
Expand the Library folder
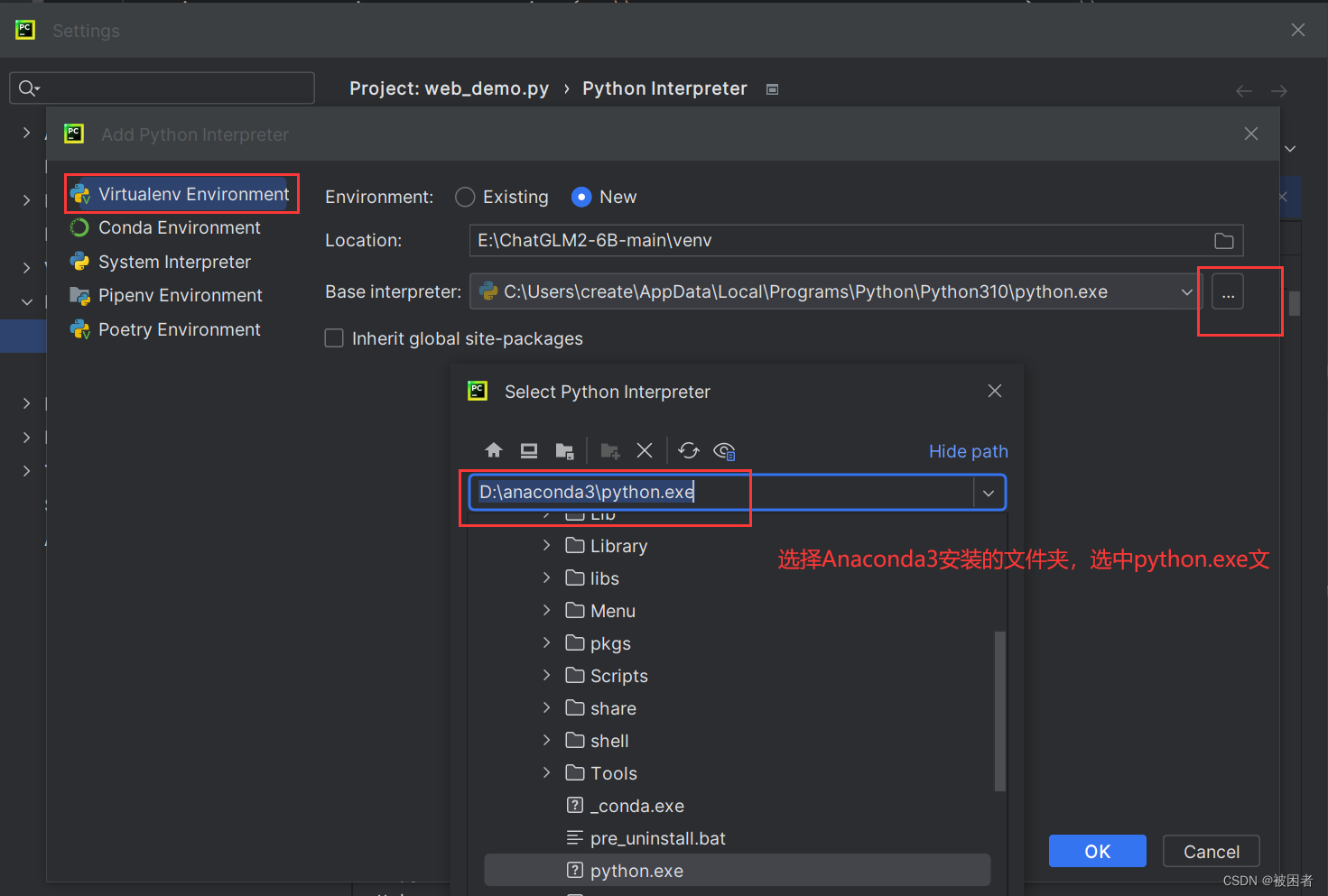pyautogui.click(x=546, y=545)
